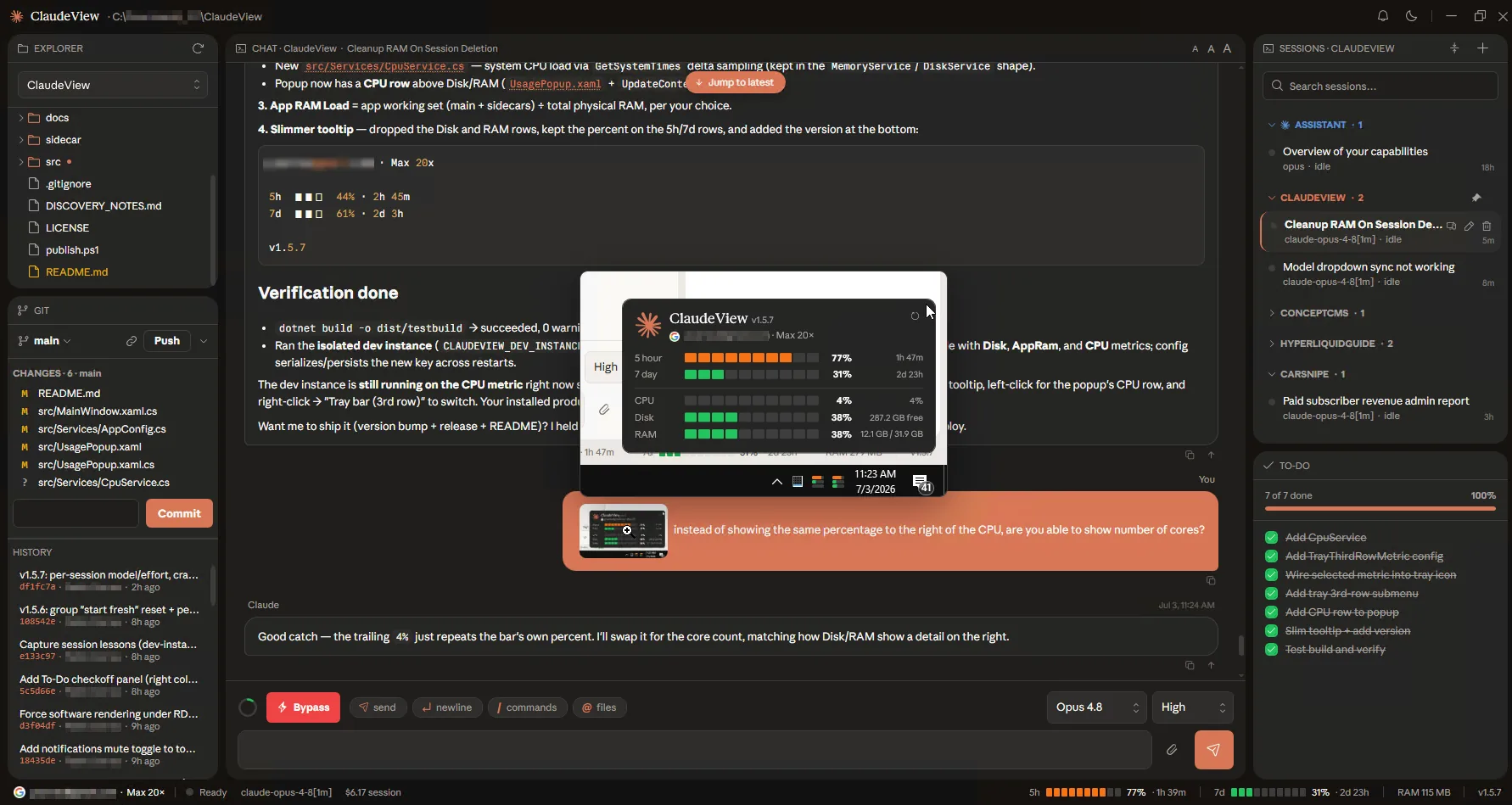Toggle 'Wire selected metric into tray icon' checkbox
The width and height of the screenshot is (1512, 805).
click(x=1271, y=575)
